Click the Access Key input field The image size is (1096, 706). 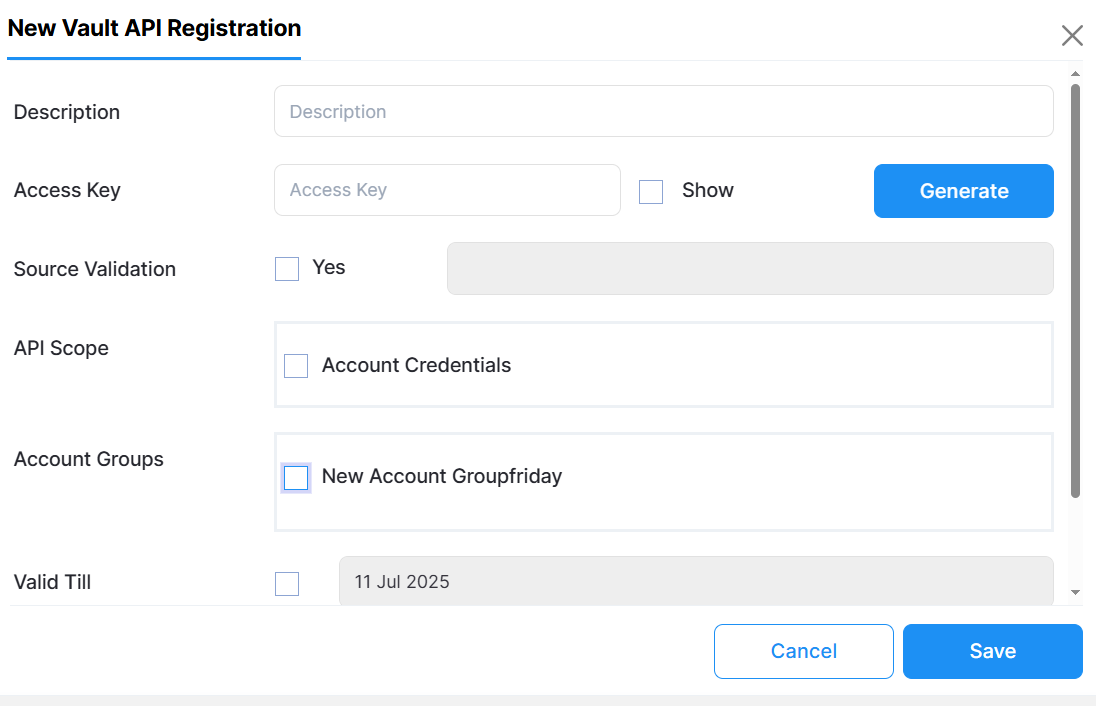pyautogui.click(x=447, y=190)
